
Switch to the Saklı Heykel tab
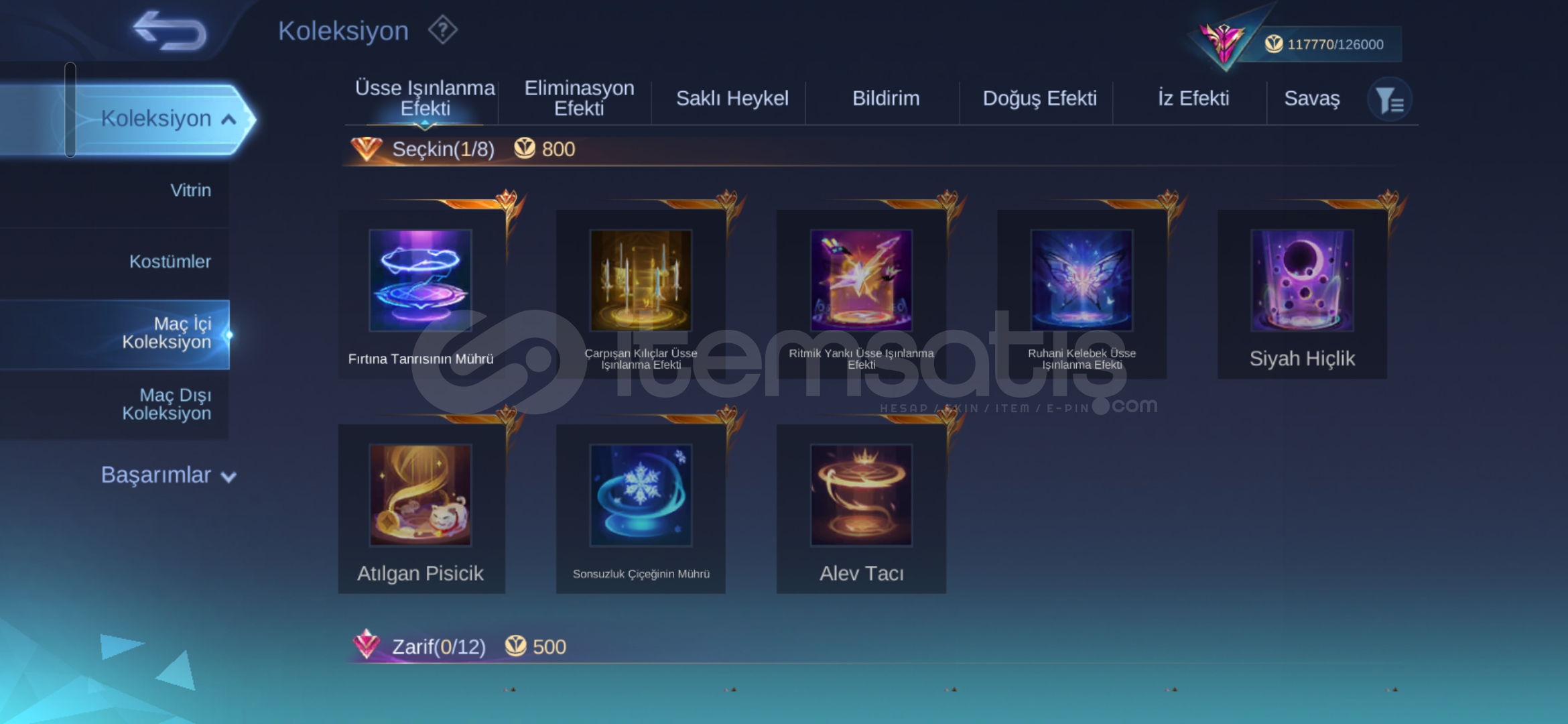coord(732,98)
